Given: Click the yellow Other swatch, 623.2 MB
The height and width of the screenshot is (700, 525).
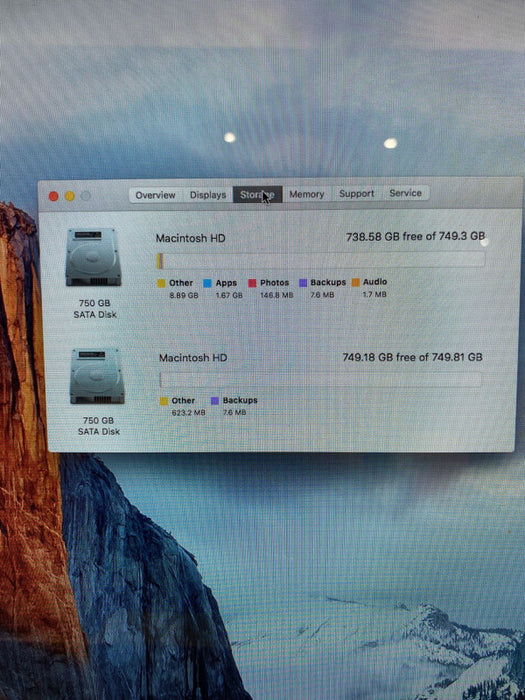Looking at the screenshot, I should pyautogui.click(x=164, y=401).
